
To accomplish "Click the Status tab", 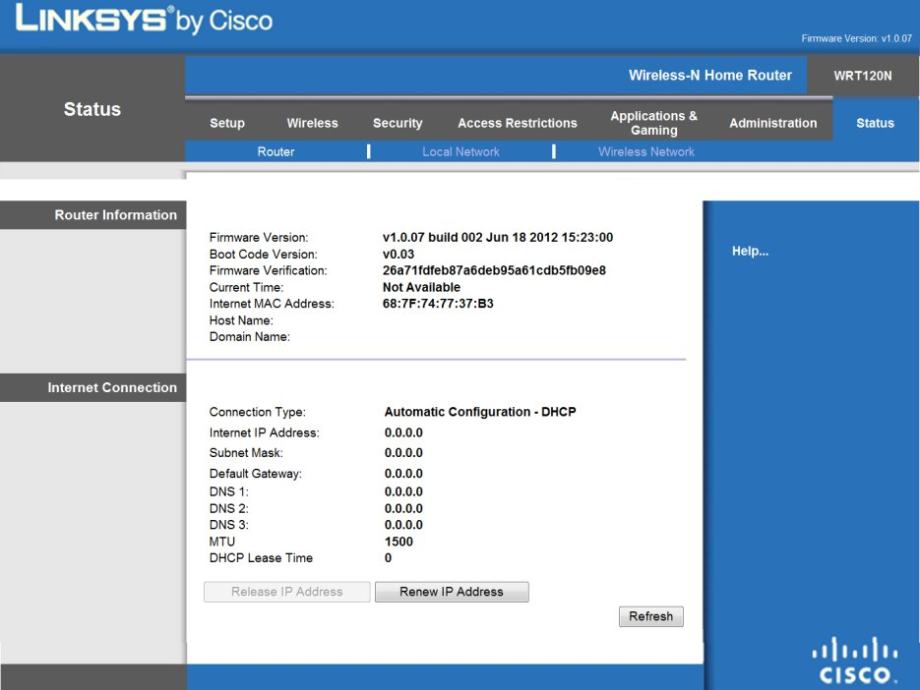I will [875, 123].
